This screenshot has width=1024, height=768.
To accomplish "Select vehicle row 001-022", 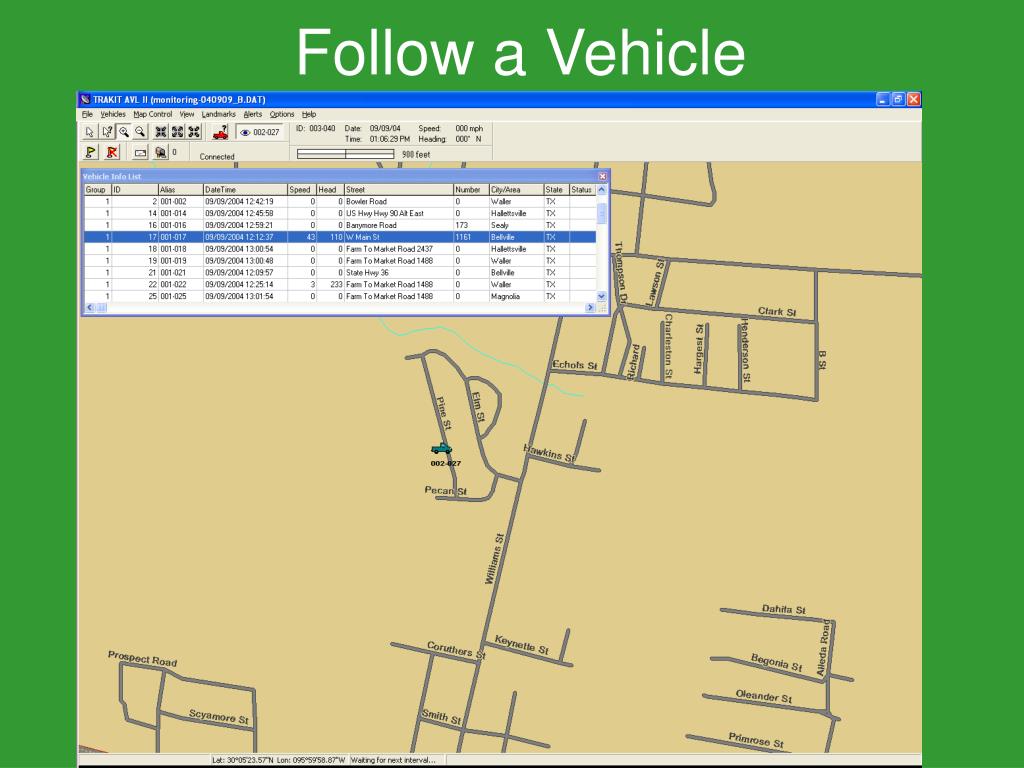I will 340,284.
